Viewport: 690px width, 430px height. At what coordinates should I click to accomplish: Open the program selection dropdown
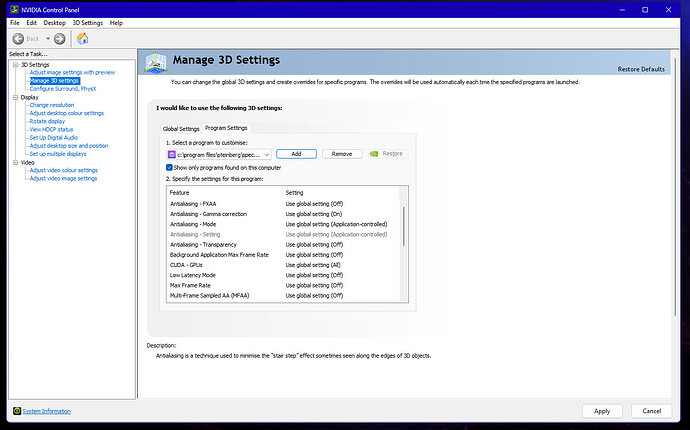pyautogui.click(x=267, y=154)
